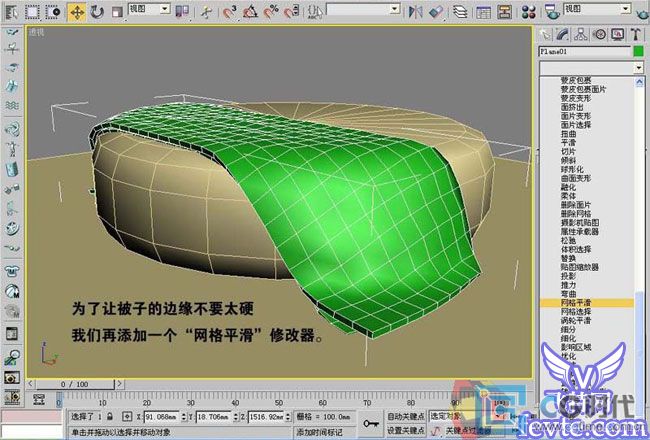
Task: Step the time slider forward with right arrow
Action: pyautogui.click(x=119, y=384)
